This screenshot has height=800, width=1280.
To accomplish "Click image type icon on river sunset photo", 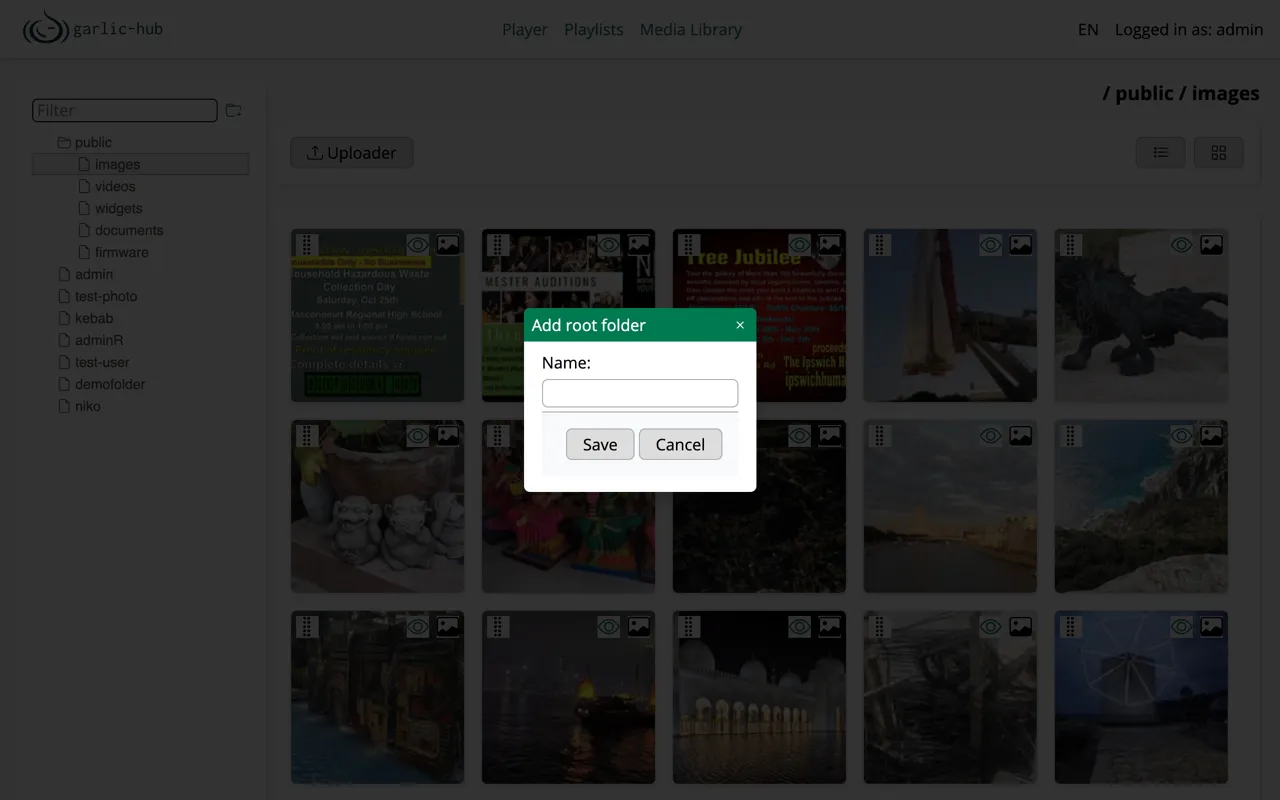I will pyautogui.click(x=1020, y=435).
